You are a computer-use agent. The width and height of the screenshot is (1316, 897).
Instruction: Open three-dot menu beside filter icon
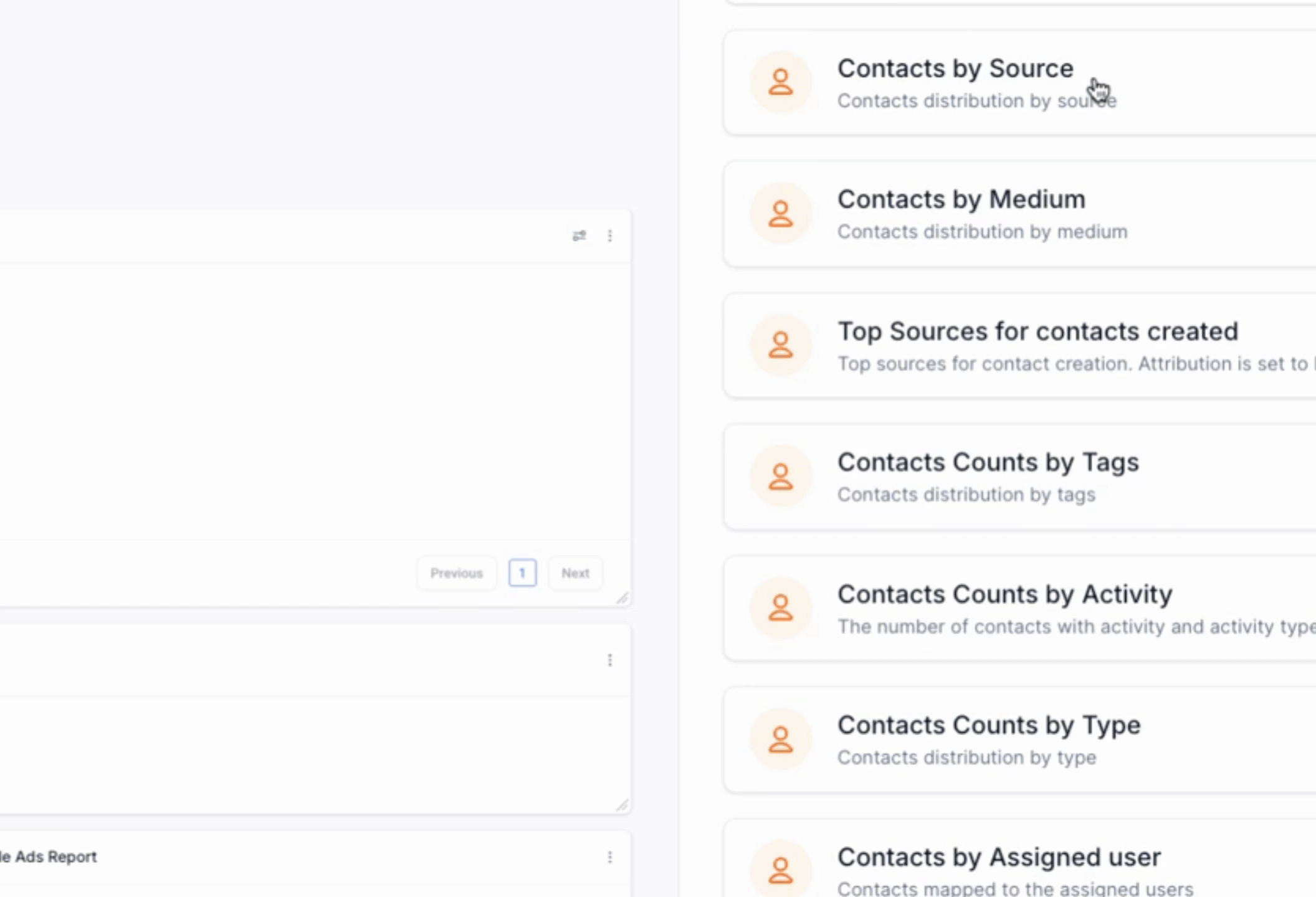(610, 235)
